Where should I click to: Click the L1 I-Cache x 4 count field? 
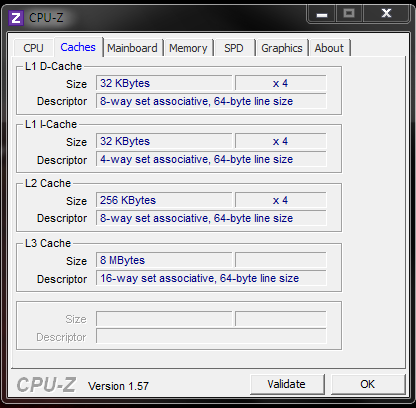281,141
